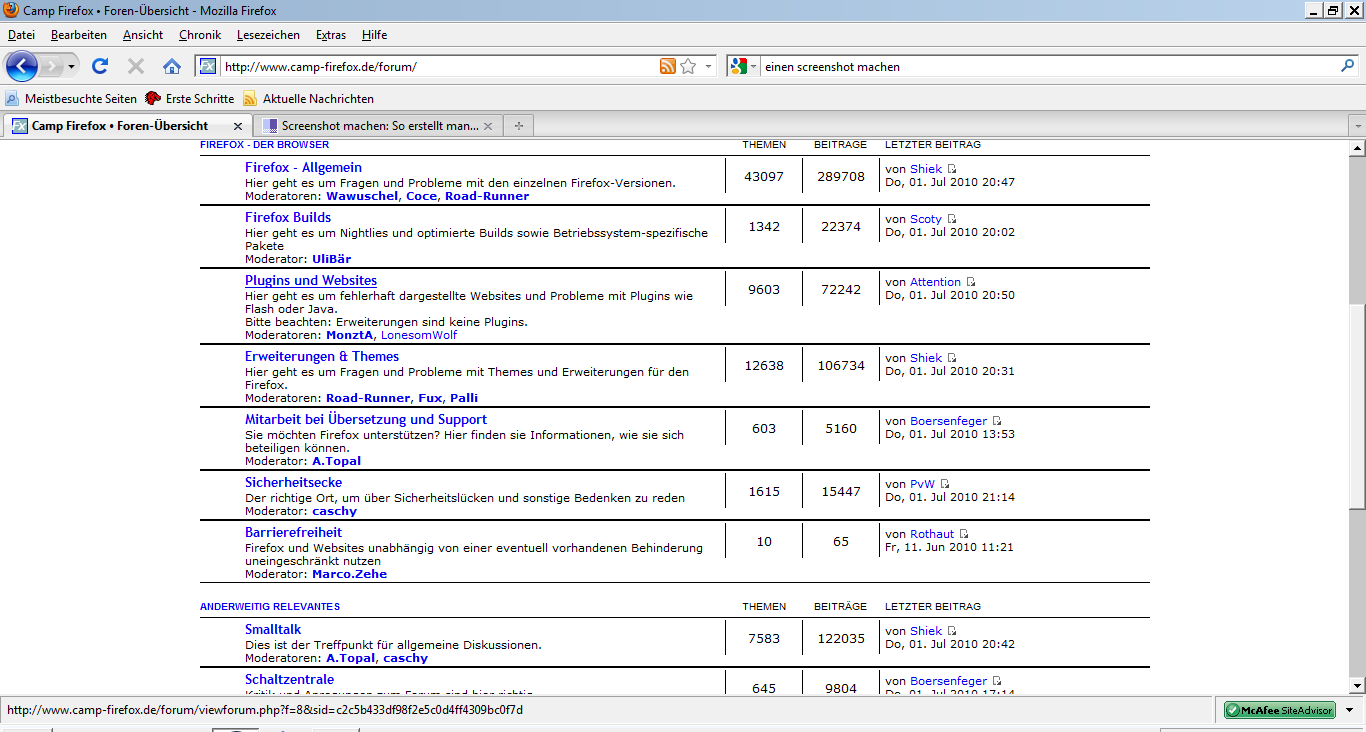This screenshot has width=1366, height=732.
Task: Click the search magnifier icon
Action: click(x=1347, y=67)
